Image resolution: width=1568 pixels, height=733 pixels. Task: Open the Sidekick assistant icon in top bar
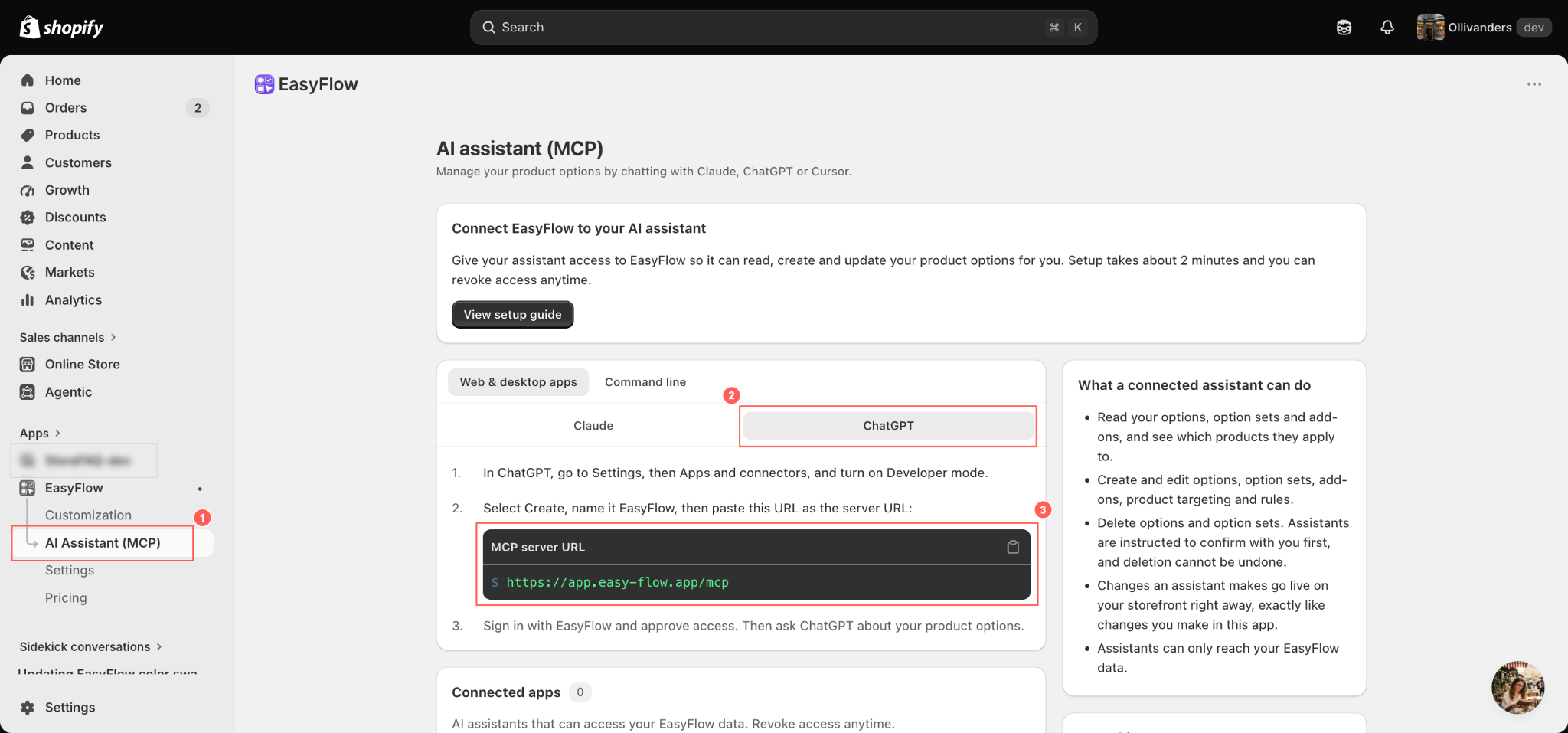1344,28
